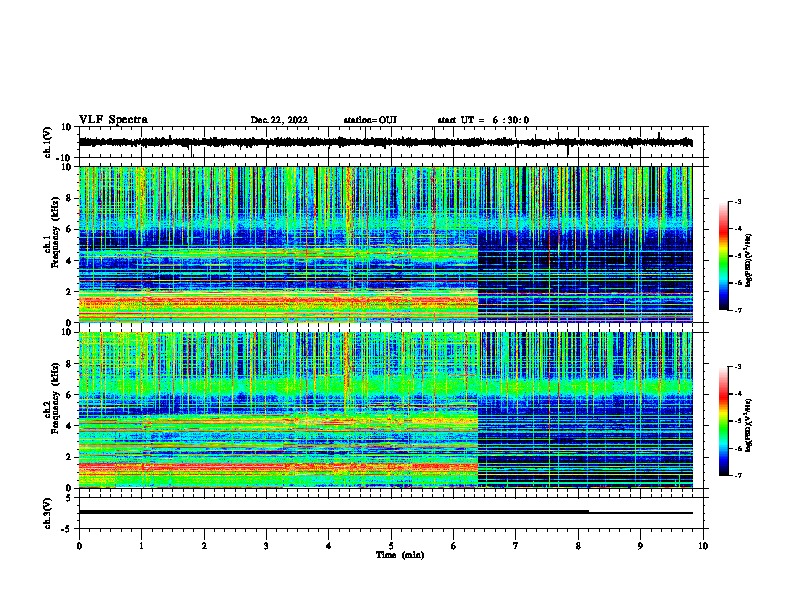The height and width of the screenshot is (612, 792).
Task: Click the '8' kHz tick of ch.2 spectrogram
Action: [x=70, y=364]
